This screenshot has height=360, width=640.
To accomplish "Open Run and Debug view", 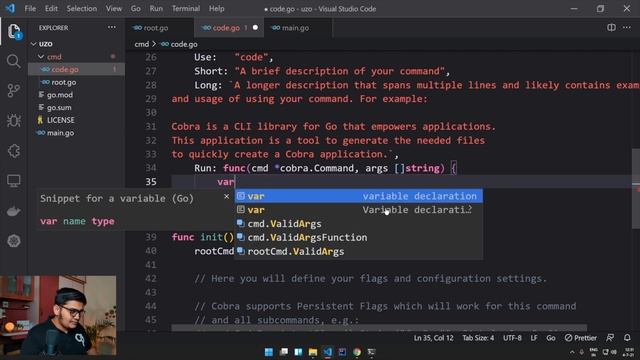I will click(x=13, y=121).
